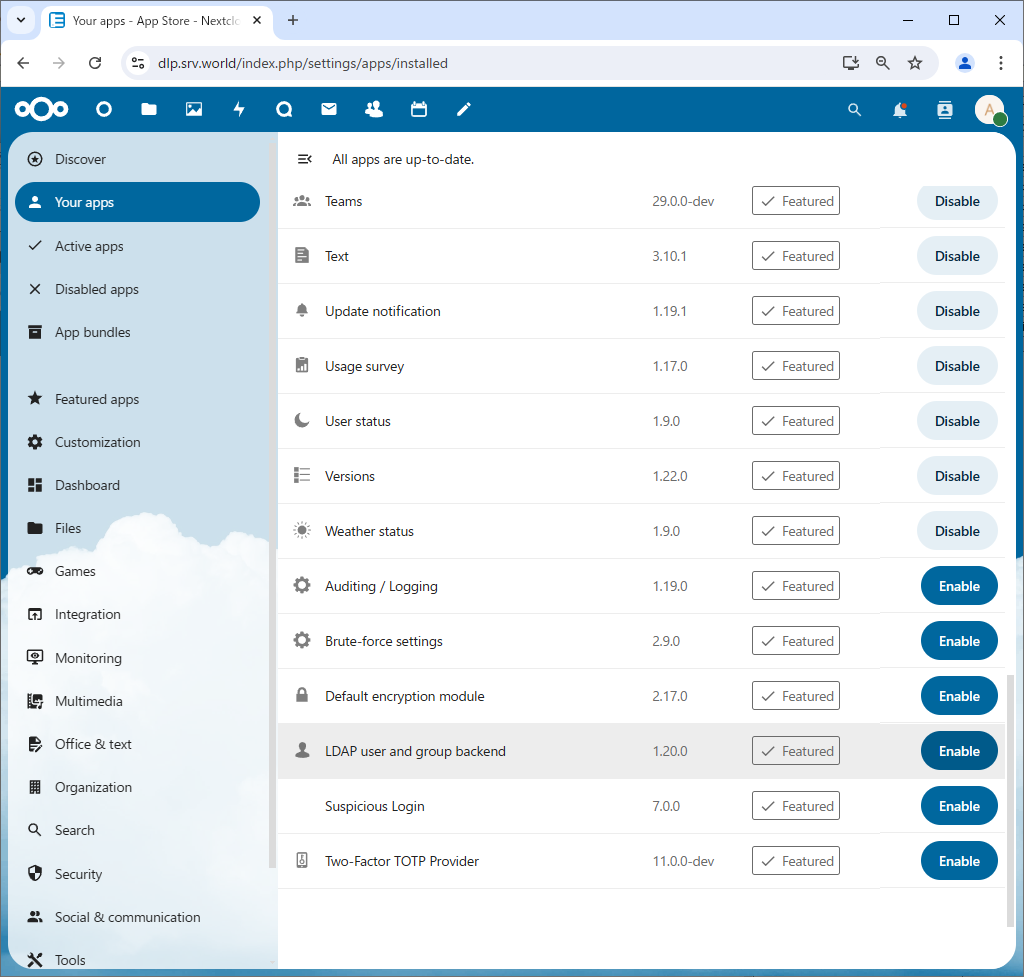Open the contacts menu icon in header
This screenshot has height=977, width=1024.
pyautogui.click(x=945, y=110)
